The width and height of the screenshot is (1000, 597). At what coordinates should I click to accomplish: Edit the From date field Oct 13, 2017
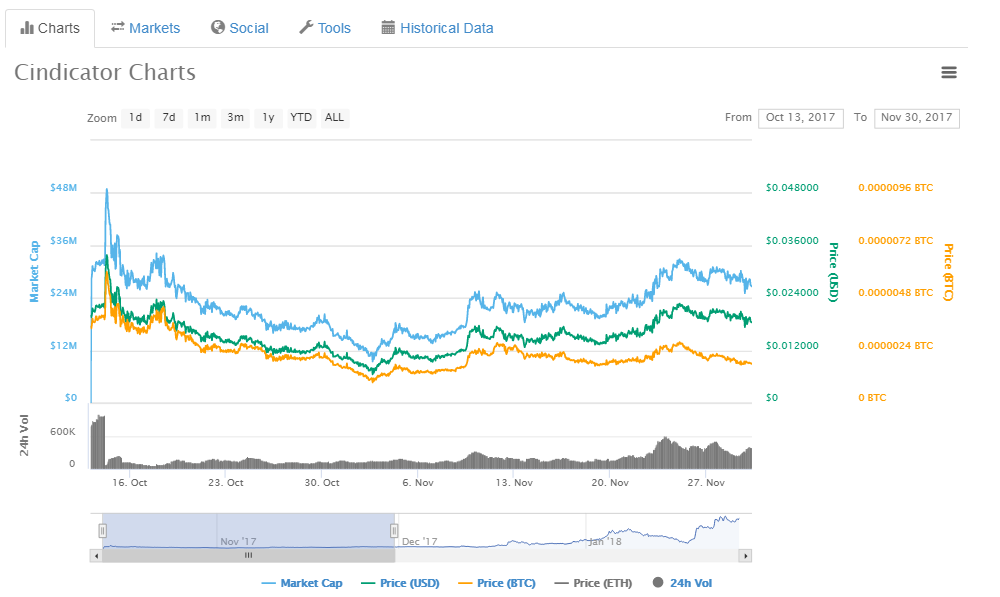(800, 118)
